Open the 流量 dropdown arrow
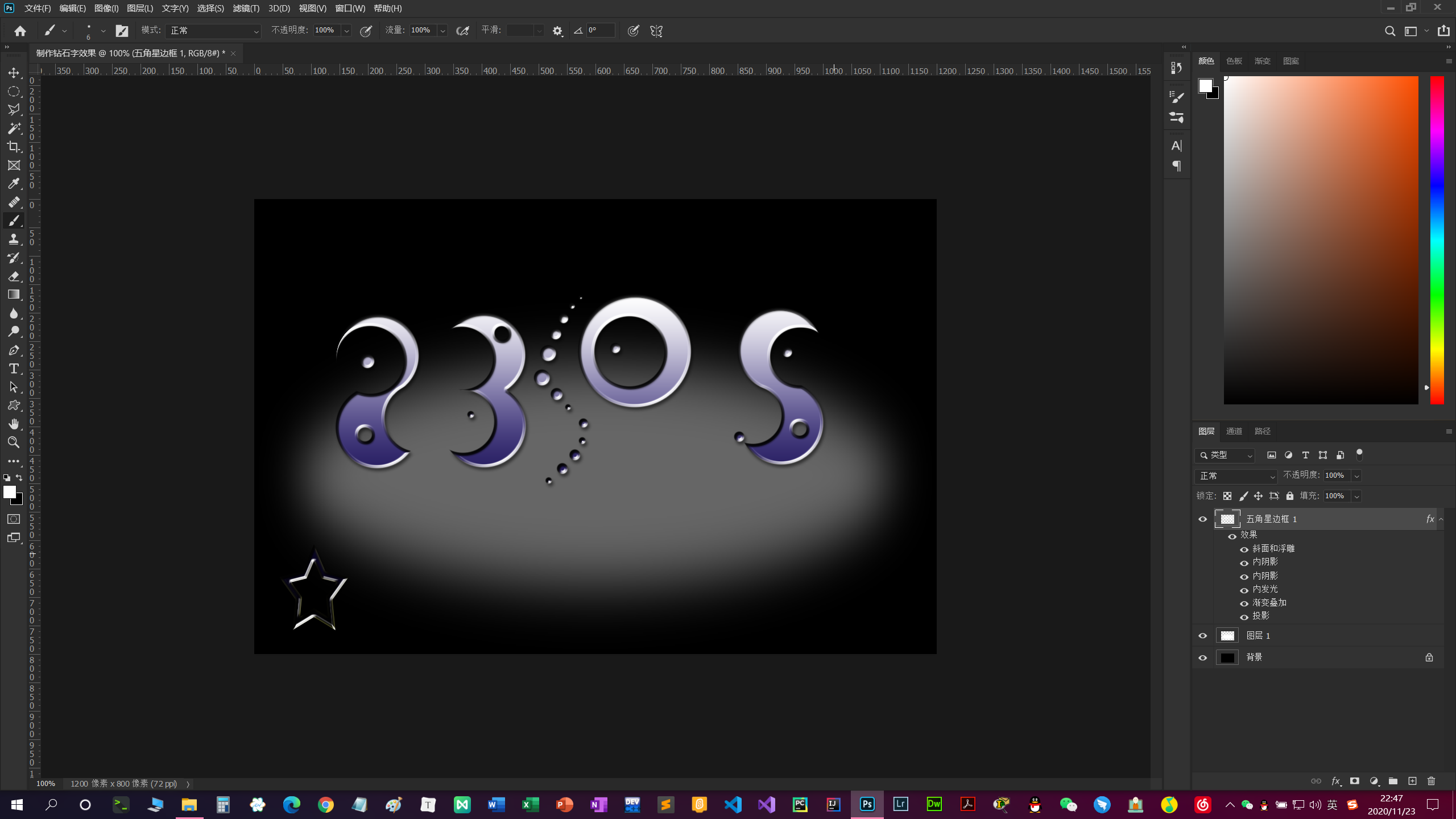The width and height of the screenshot is (1456, 819). (442, 31)
